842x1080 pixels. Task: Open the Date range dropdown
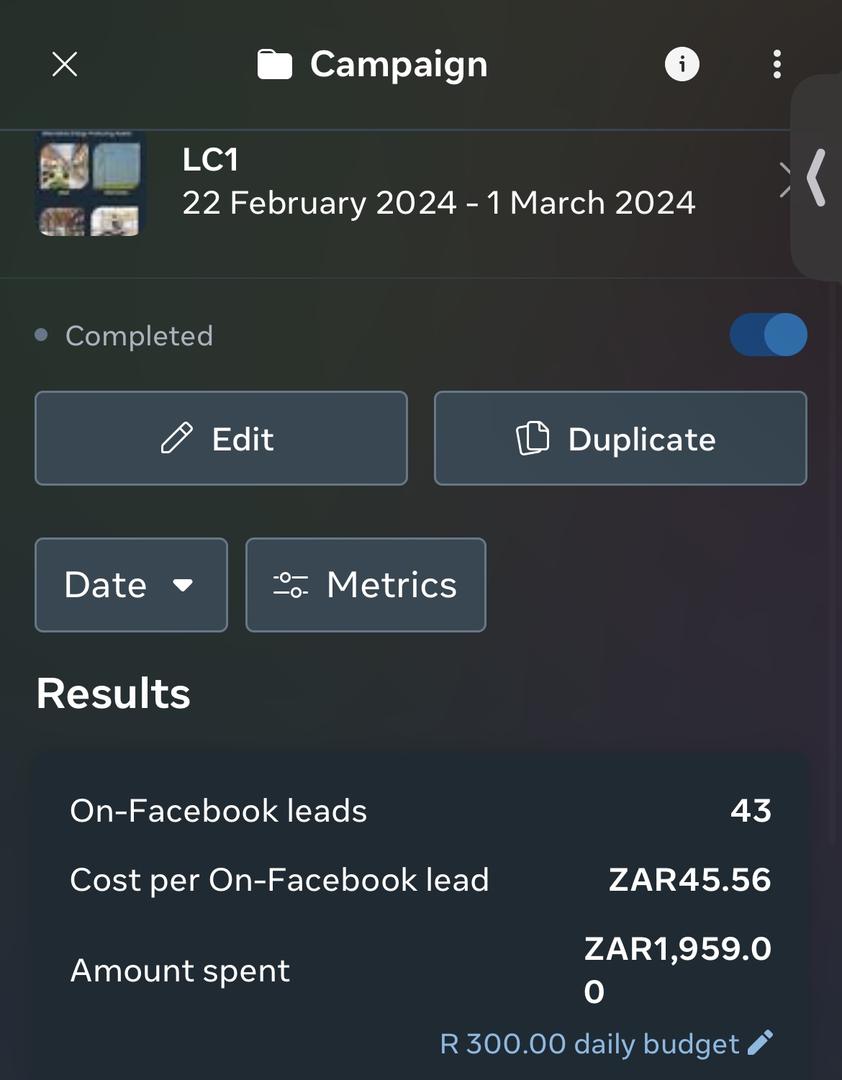point(131,585)
